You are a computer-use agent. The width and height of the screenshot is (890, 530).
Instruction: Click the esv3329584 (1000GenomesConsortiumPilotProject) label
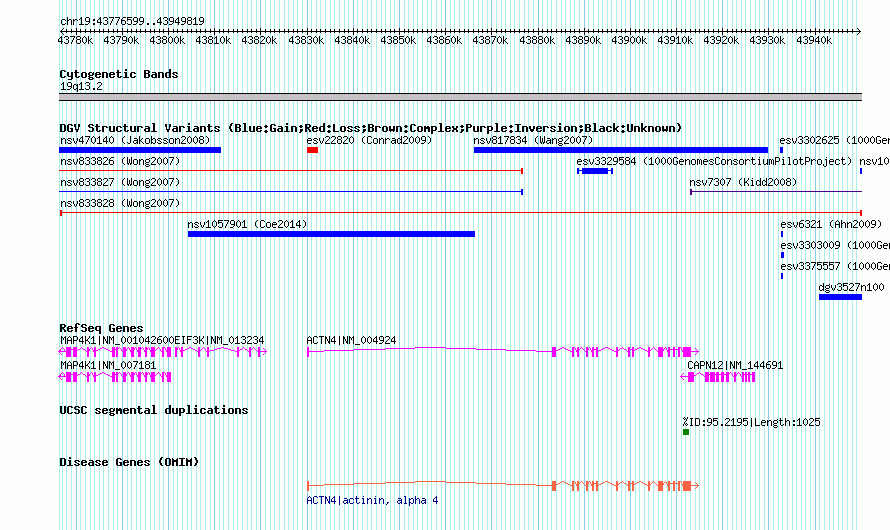click(714, 161)
